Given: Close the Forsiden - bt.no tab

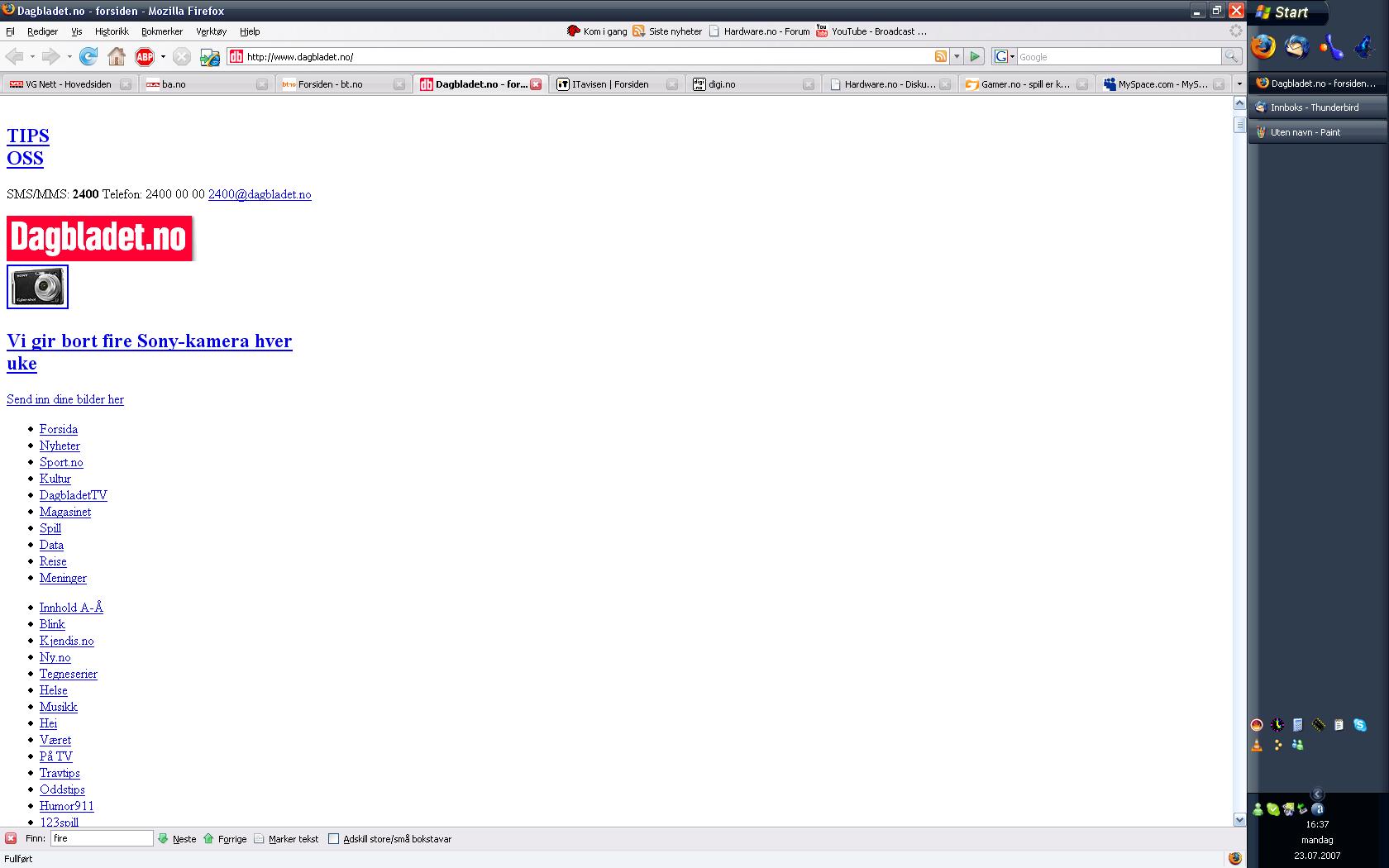Looking at the screenshot, I should pos(399,84).
